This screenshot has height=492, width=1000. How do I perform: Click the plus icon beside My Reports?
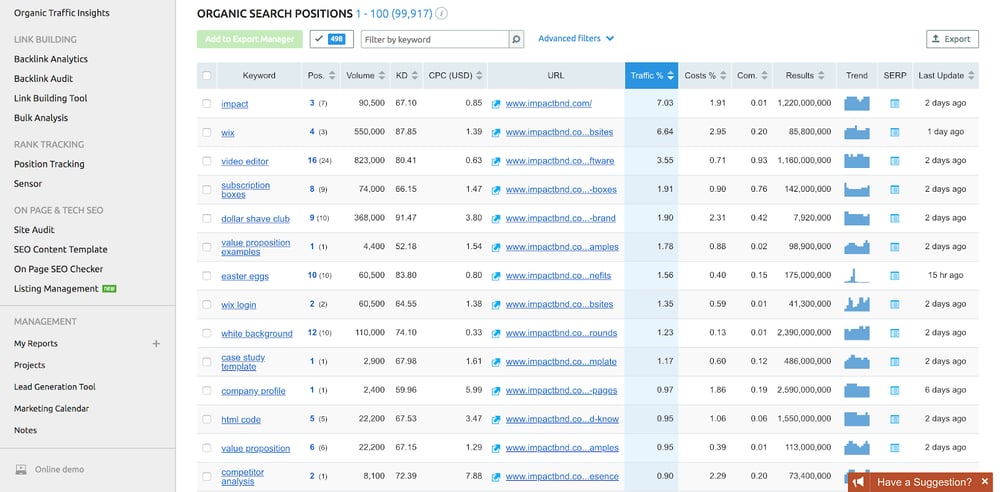[x=156, y=343]
